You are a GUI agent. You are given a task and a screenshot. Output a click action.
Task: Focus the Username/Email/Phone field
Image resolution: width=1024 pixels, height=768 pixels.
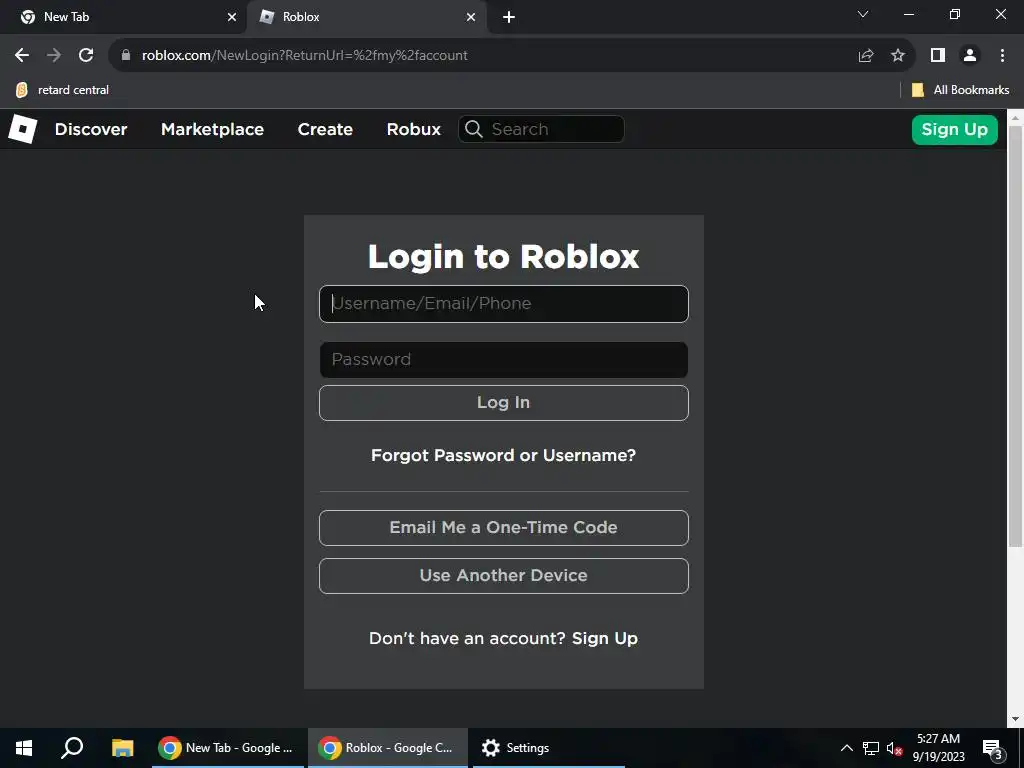(504, 304)
